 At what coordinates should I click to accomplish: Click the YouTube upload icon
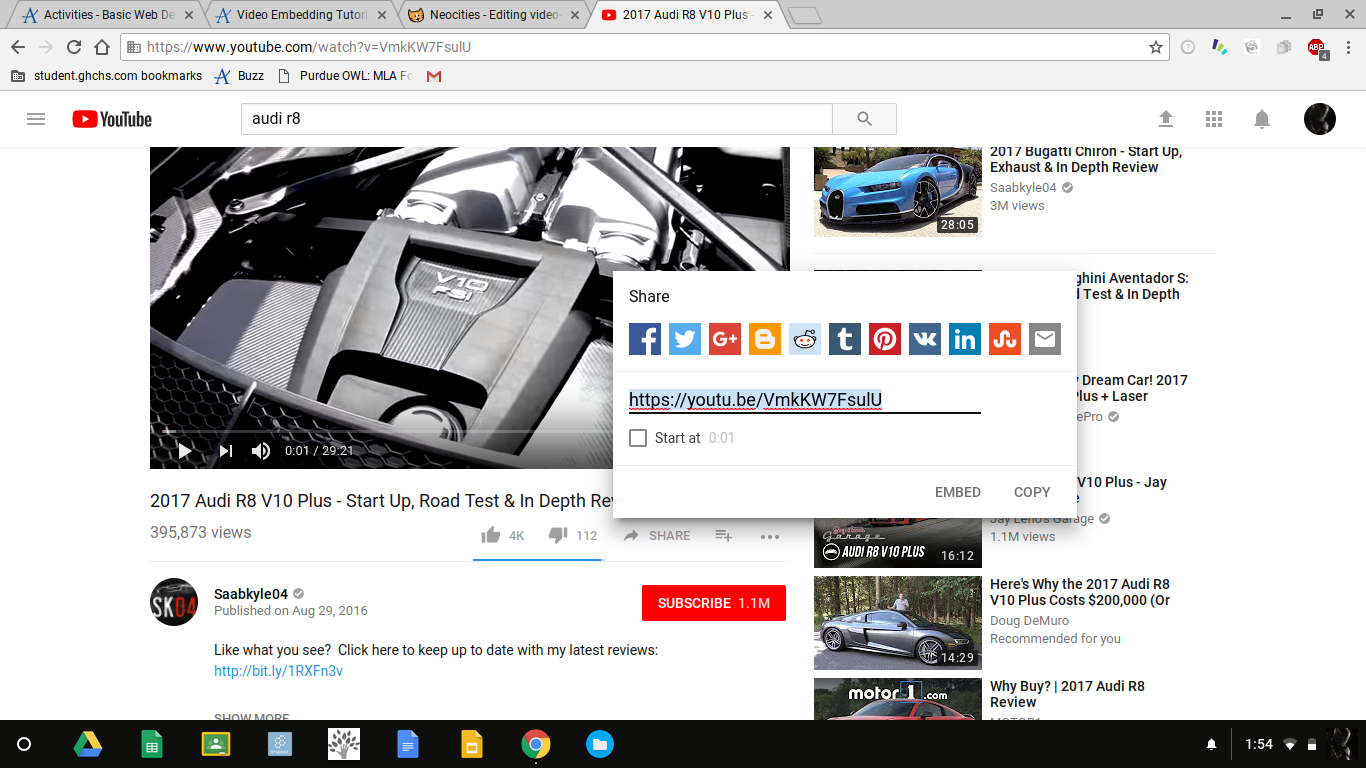1166,119
